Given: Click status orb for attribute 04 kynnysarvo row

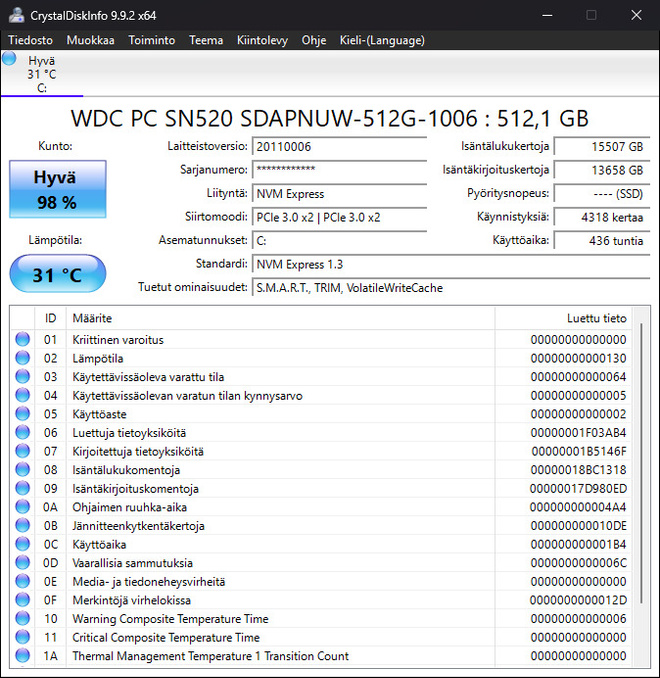Looking at the screenshot, I should point(22,395).
